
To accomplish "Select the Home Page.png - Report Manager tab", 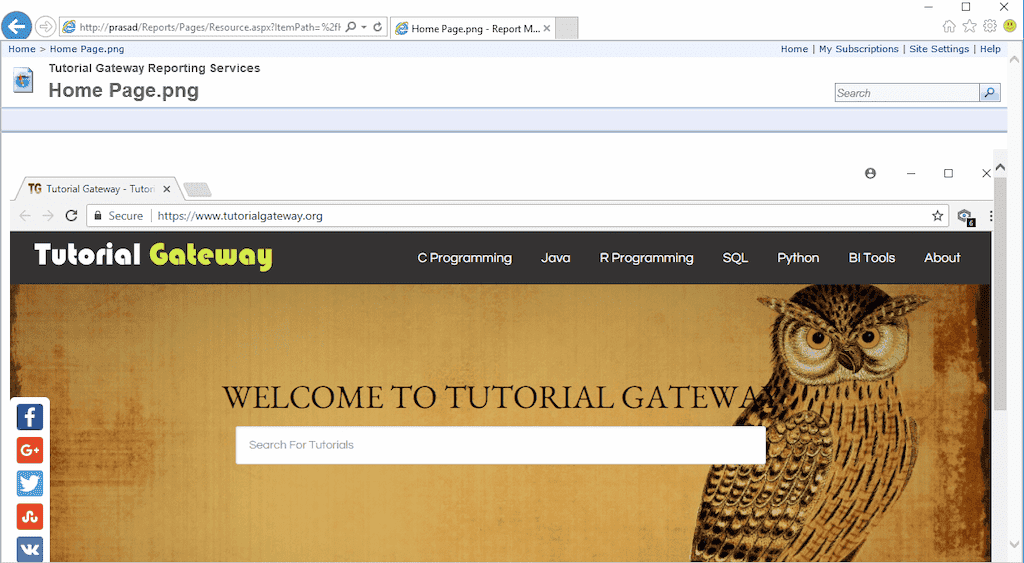I will coord(473,28).
